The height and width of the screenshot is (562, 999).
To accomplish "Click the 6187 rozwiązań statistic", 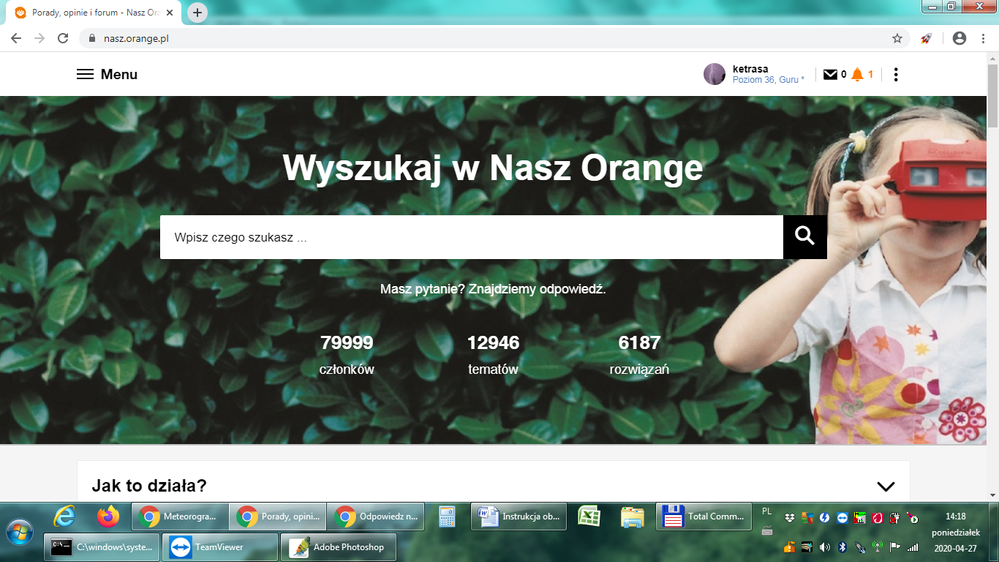I will pyautogui.click(x=639, y=355).
